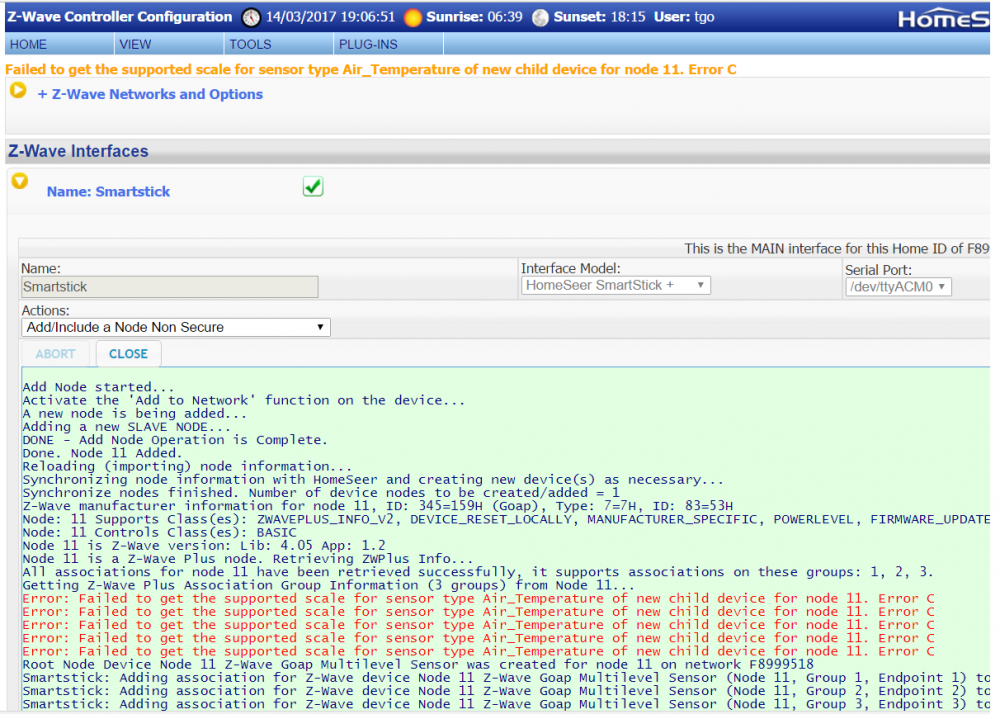Click the Smartstick Name input field
Viewport: 1000px width, 719px height.
click(169, 287)
